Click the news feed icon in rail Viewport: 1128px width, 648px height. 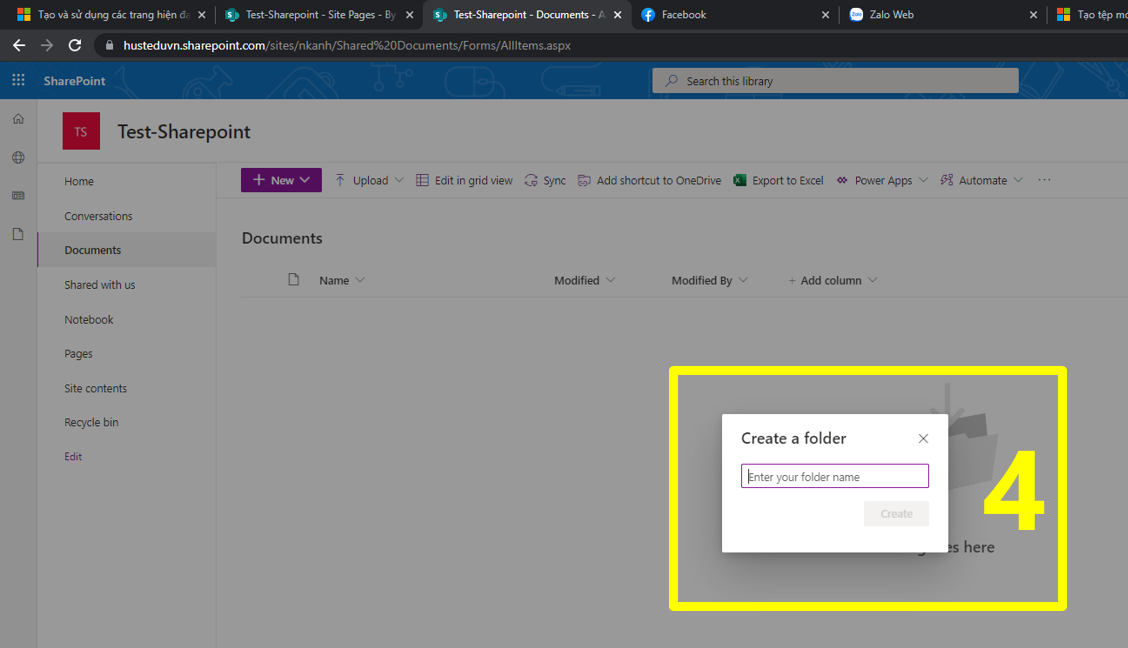pos(18,196)
